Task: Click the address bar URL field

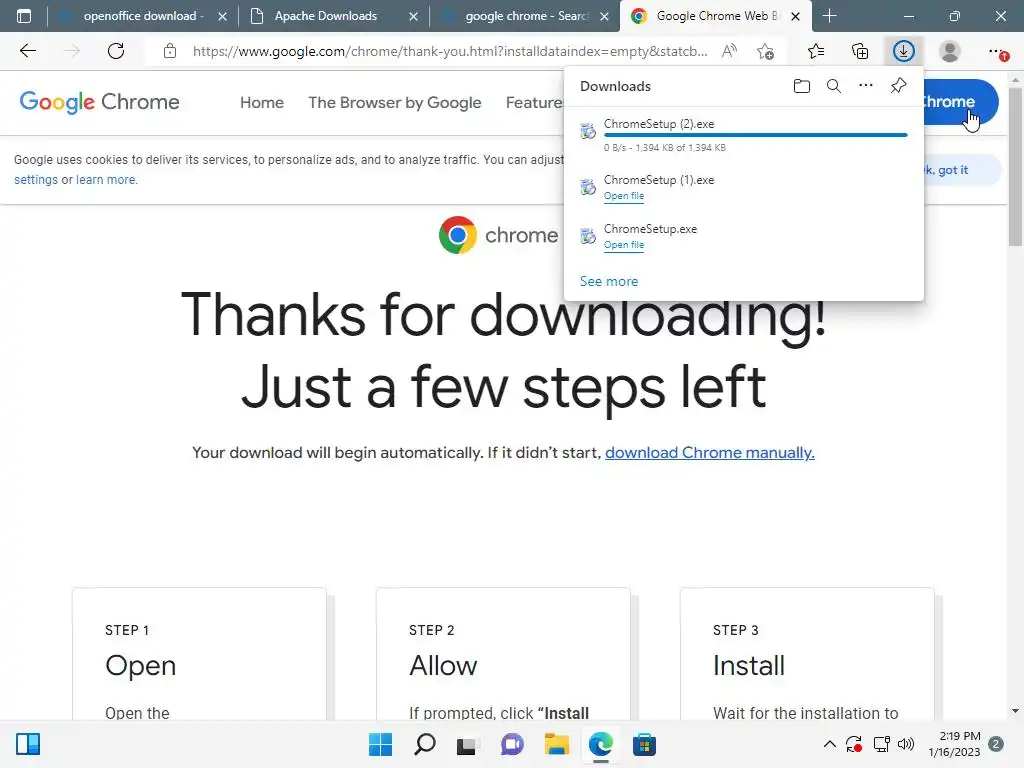Action: (x=450, y=51)
